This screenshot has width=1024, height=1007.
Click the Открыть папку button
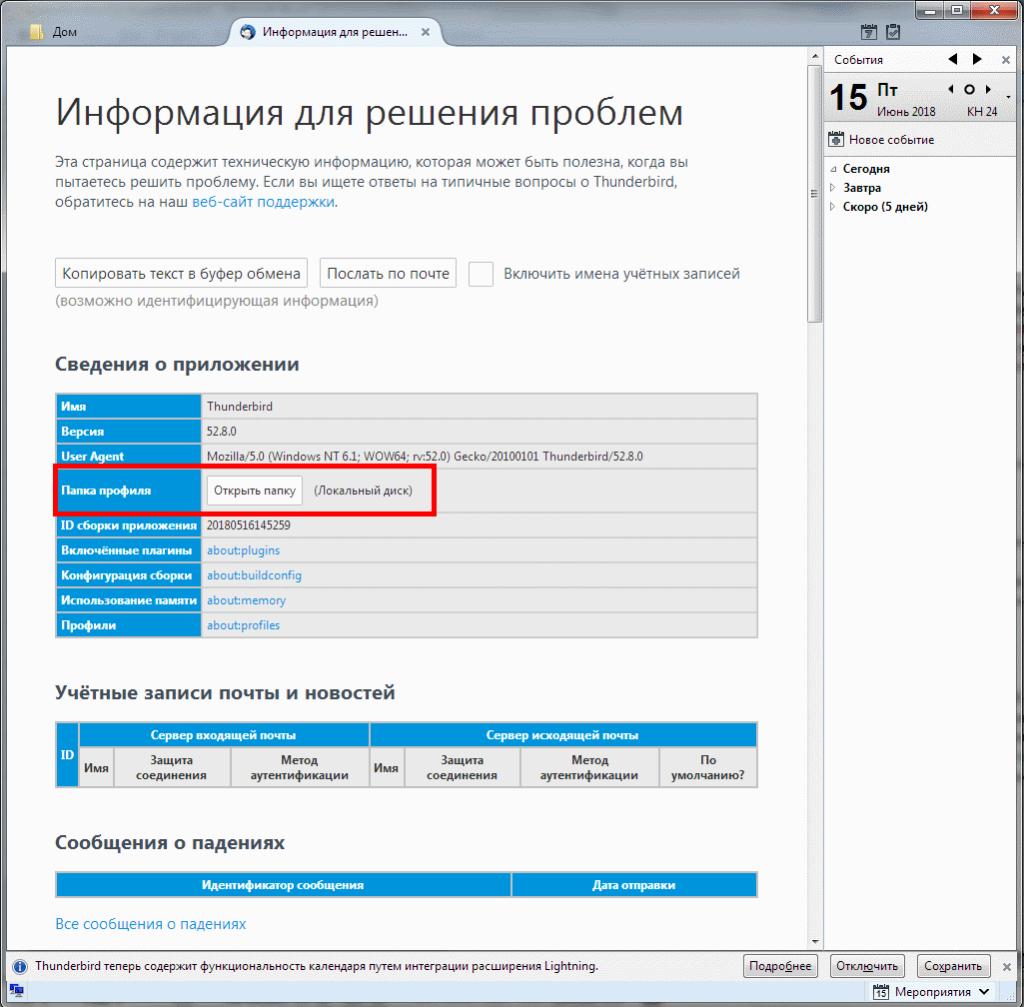tap(254, 491)
